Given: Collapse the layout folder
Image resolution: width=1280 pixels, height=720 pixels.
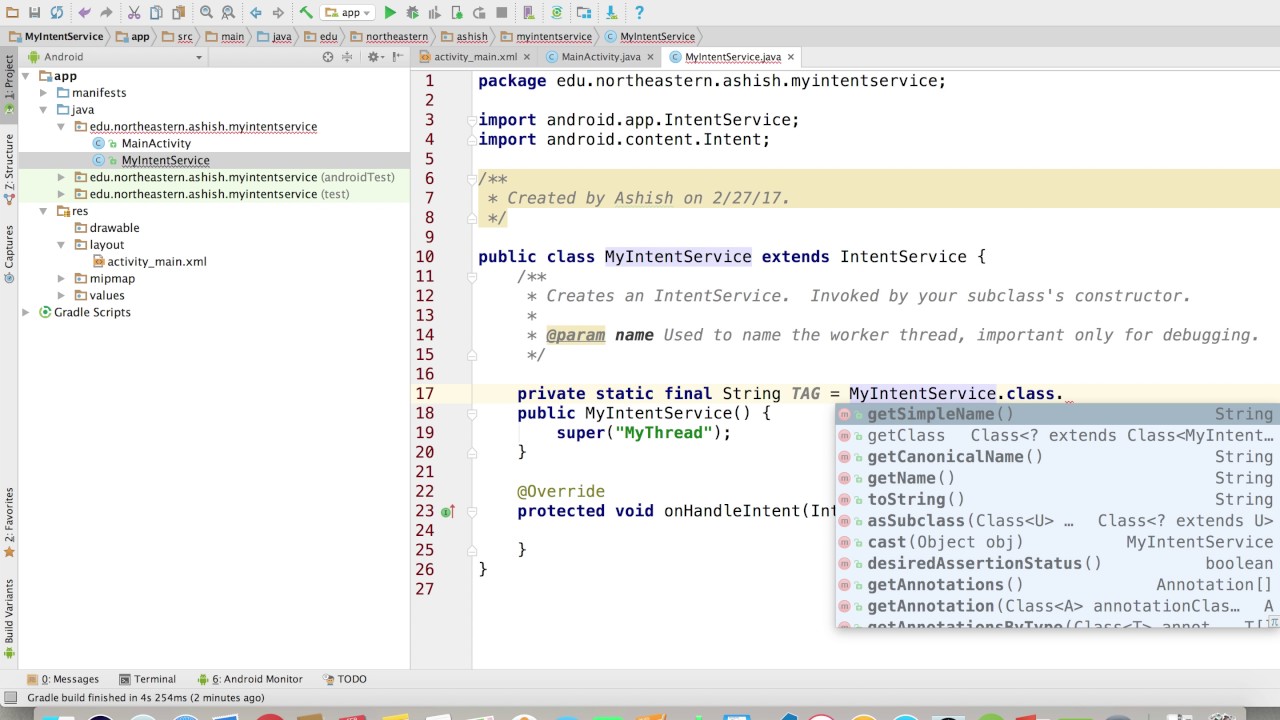Looking at the screenshot, I should pyautogui.click(x=62, y=245).
